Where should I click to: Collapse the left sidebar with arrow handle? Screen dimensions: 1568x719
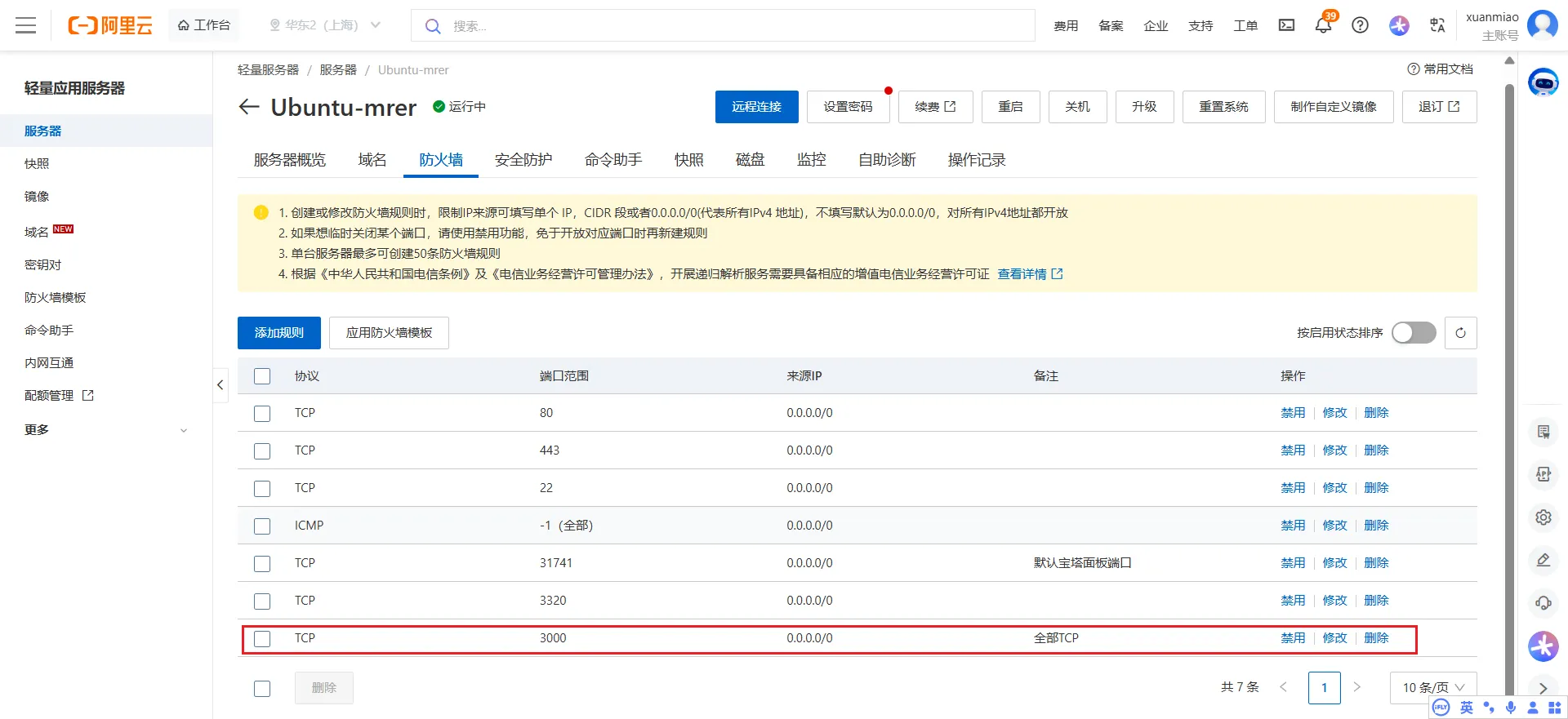coord(220,384)
